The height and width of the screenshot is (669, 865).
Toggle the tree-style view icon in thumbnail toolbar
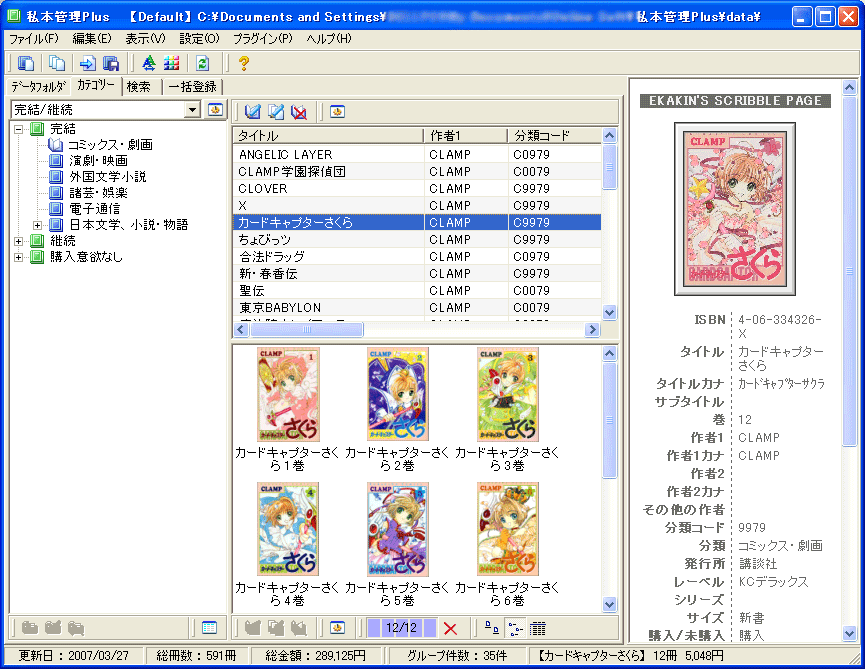coord(514,628)
